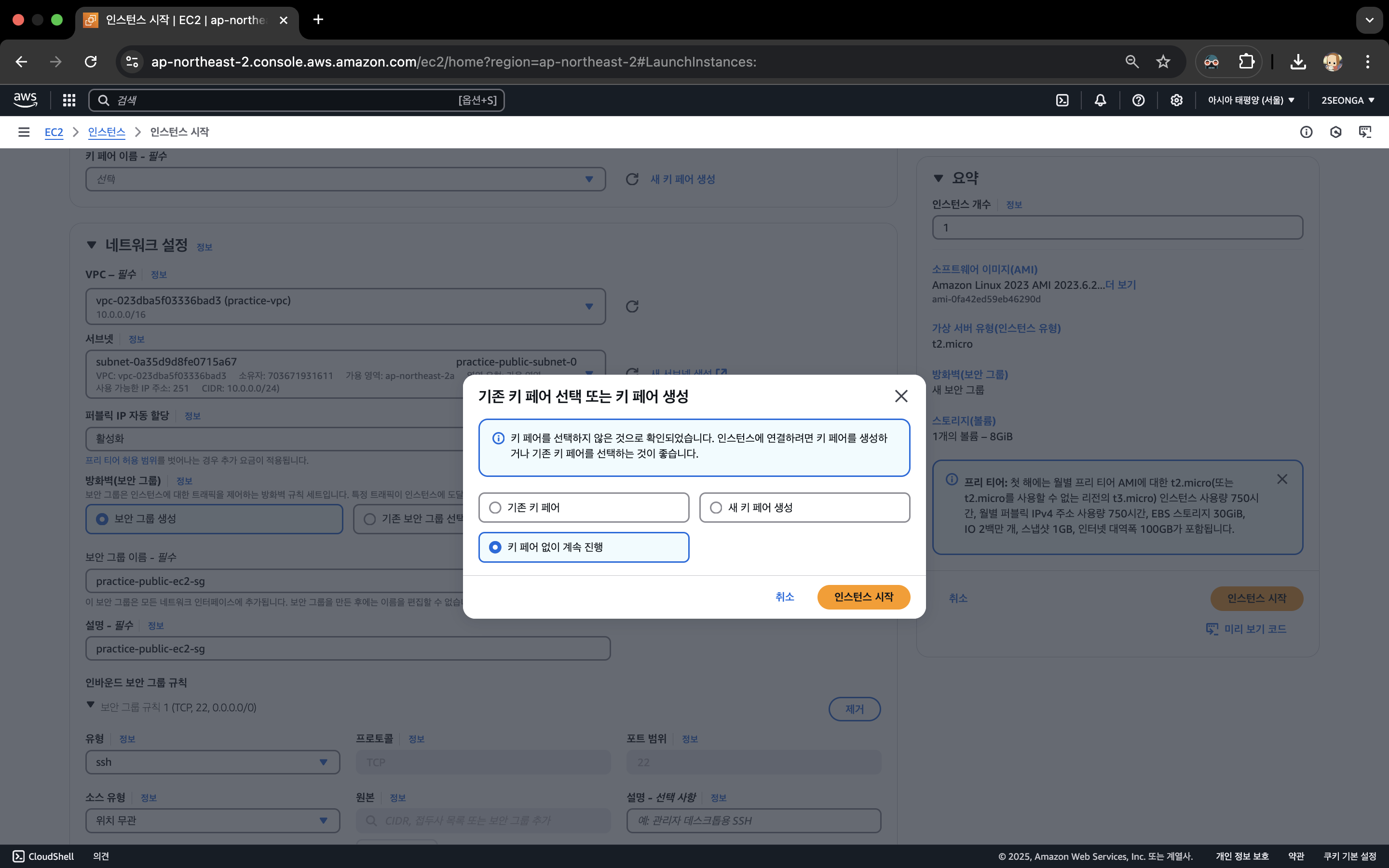1389x868 pixels.
Task: Bookmark this page with star icon
Action: pos(1163,62)
